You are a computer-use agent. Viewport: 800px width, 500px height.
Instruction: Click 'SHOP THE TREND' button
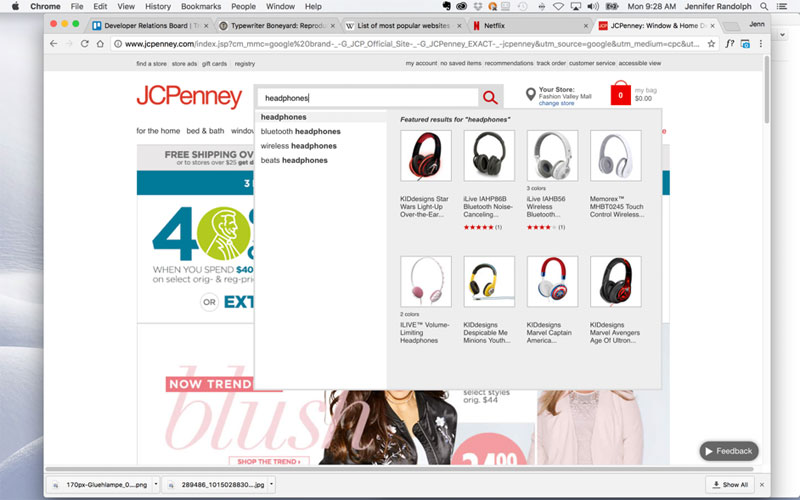[x=269, y=461]
